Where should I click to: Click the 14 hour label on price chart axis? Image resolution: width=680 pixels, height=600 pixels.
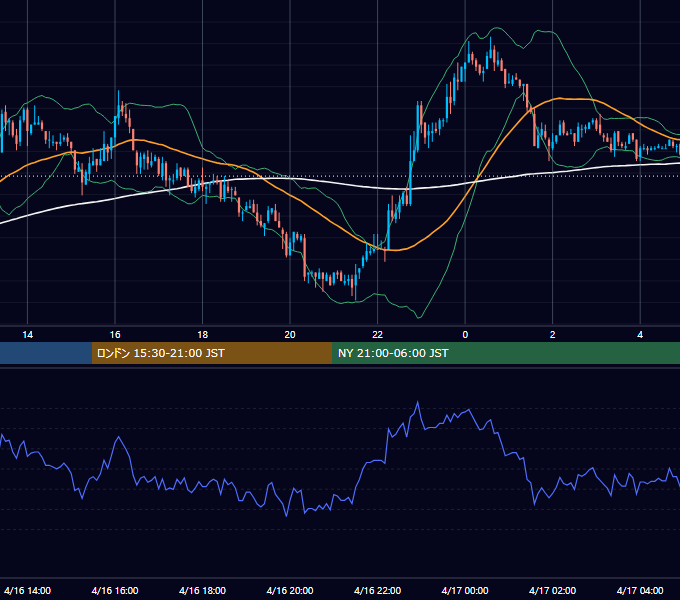coord(27,335)
